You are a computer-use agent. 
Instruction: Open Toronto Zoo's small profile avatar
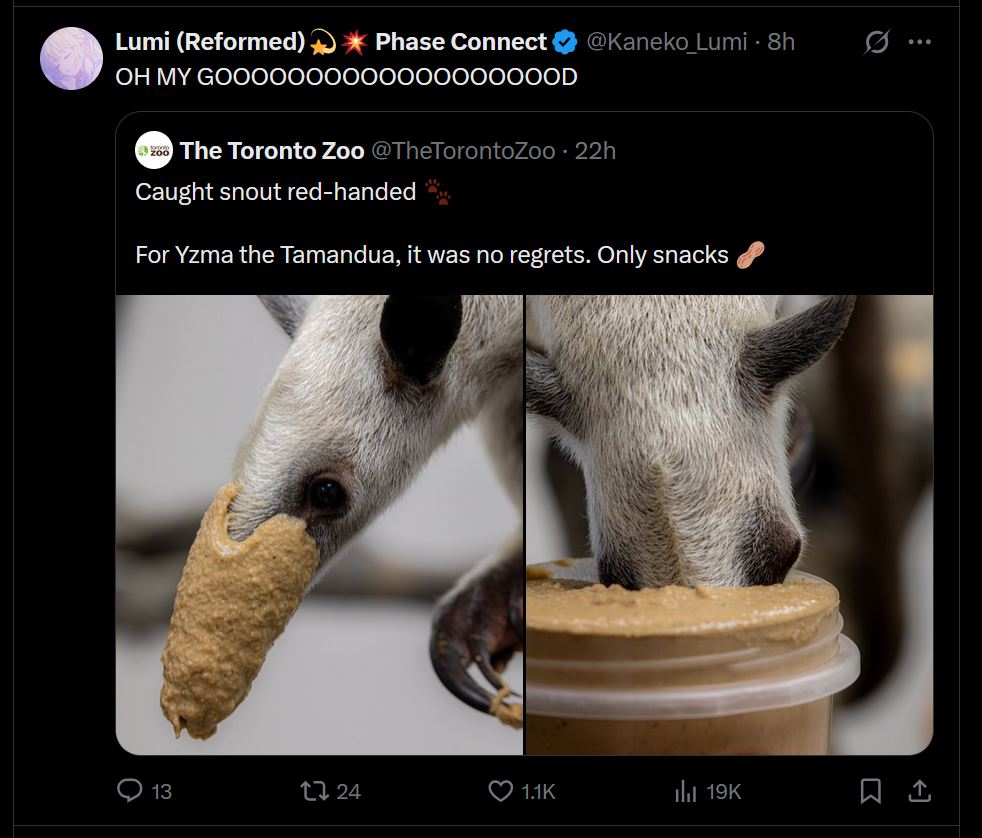point(153,151)
